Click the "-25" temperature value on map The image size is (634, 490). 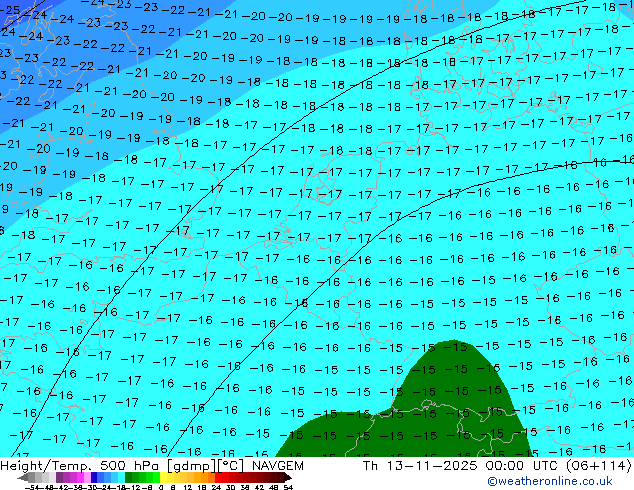pos(10,10)
